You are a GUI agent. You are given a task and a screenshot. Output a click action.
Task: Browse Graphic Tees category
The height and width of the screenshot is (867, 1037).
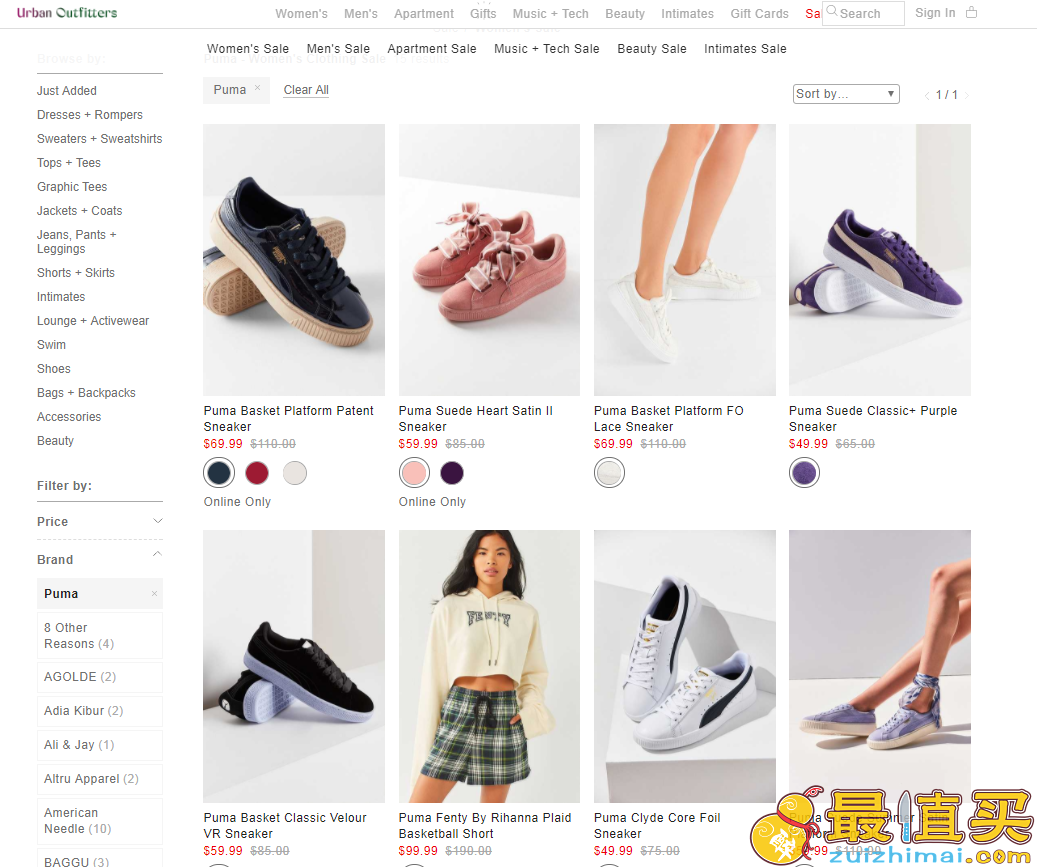tap(72, 187)
